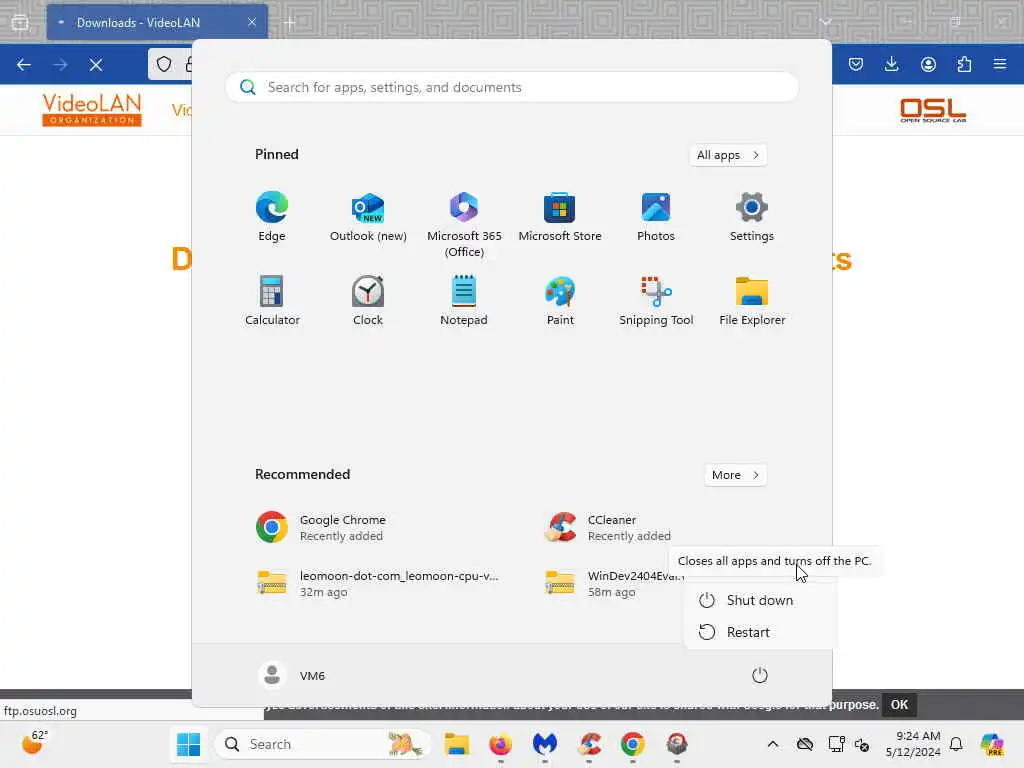
Task: Open File Explorer from the taskbar
Action: (x=456, y=744)
